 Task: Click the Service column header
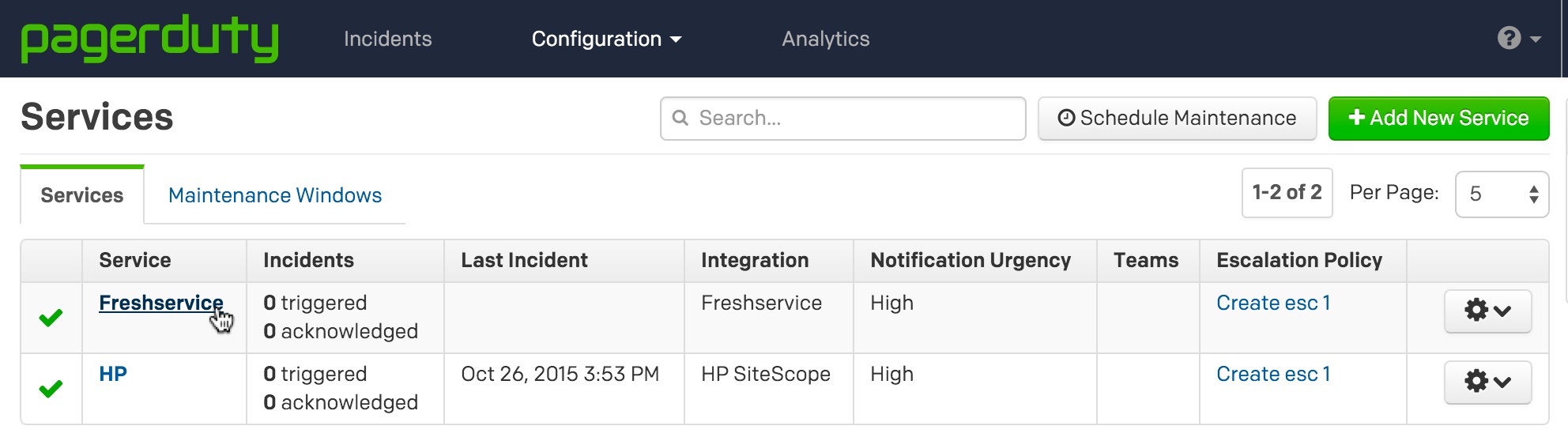pyautogui.click(x=135, y=260)
